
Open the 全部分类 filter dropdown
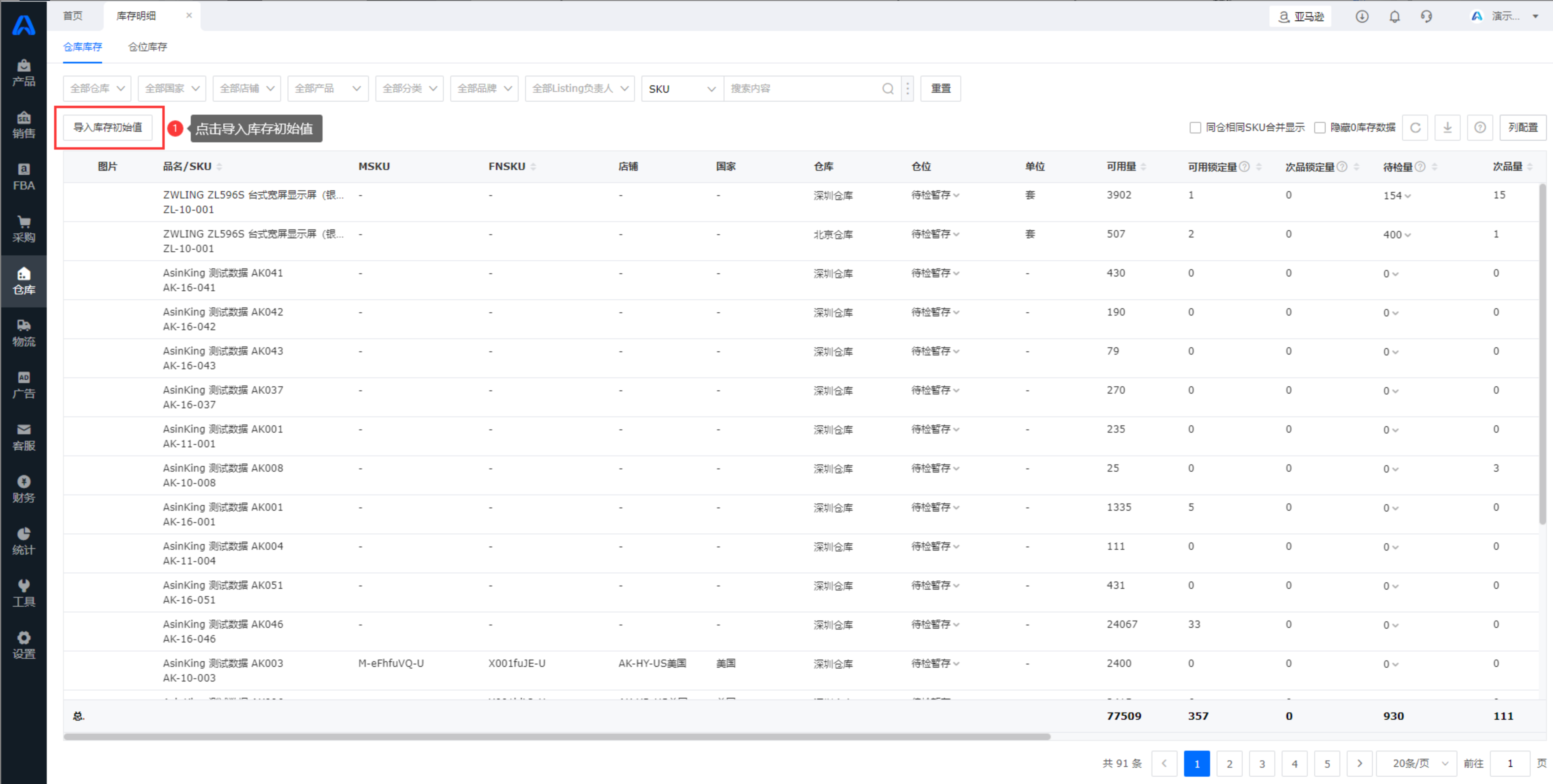[409, 89]
